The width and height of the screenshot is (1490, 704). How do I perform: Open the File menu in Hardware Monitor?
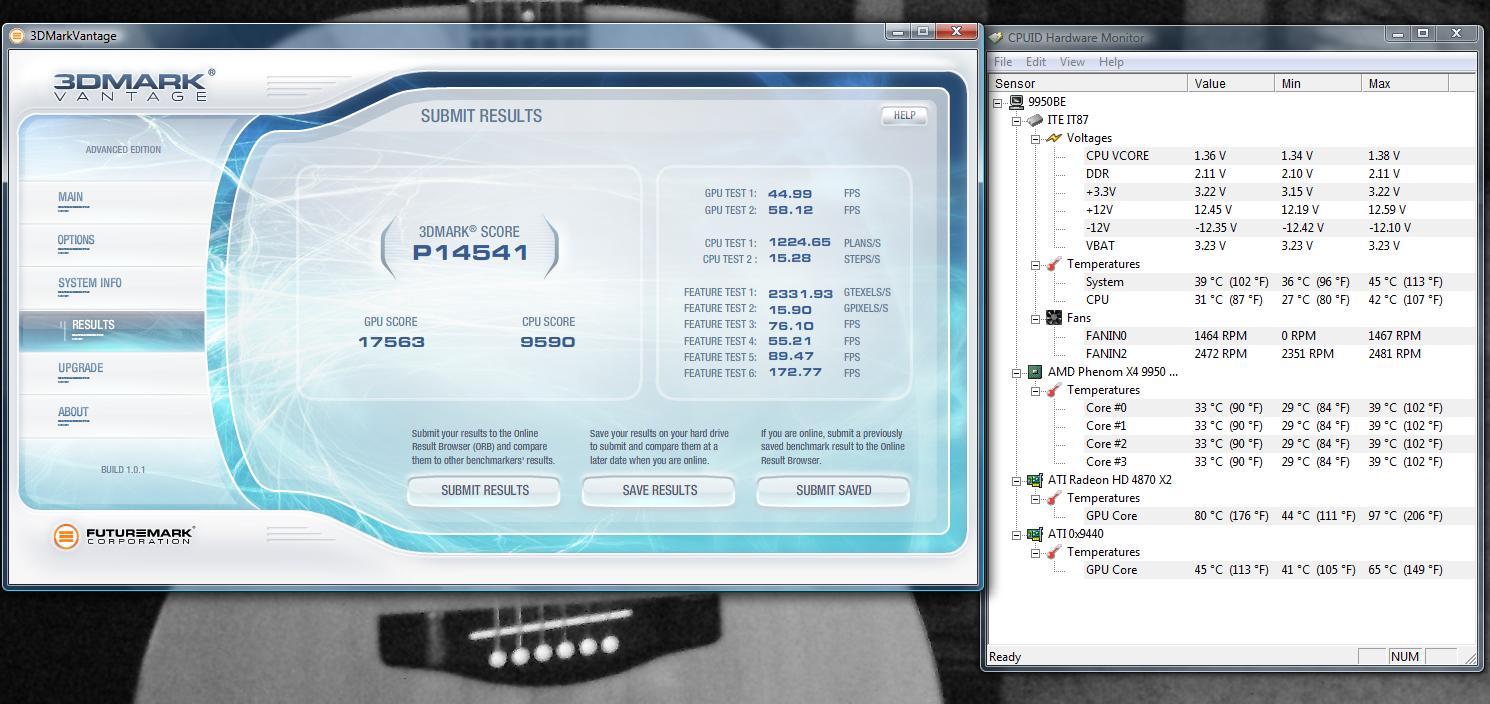(1003, 62)
